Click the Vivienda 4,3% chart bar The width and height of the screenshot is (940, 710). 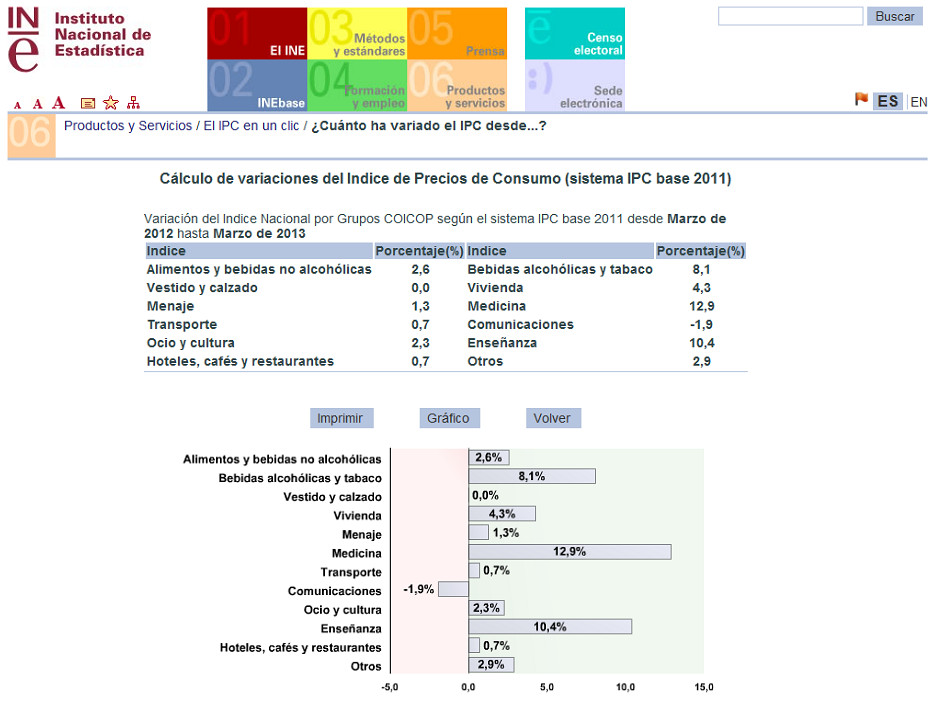(502, 514)
